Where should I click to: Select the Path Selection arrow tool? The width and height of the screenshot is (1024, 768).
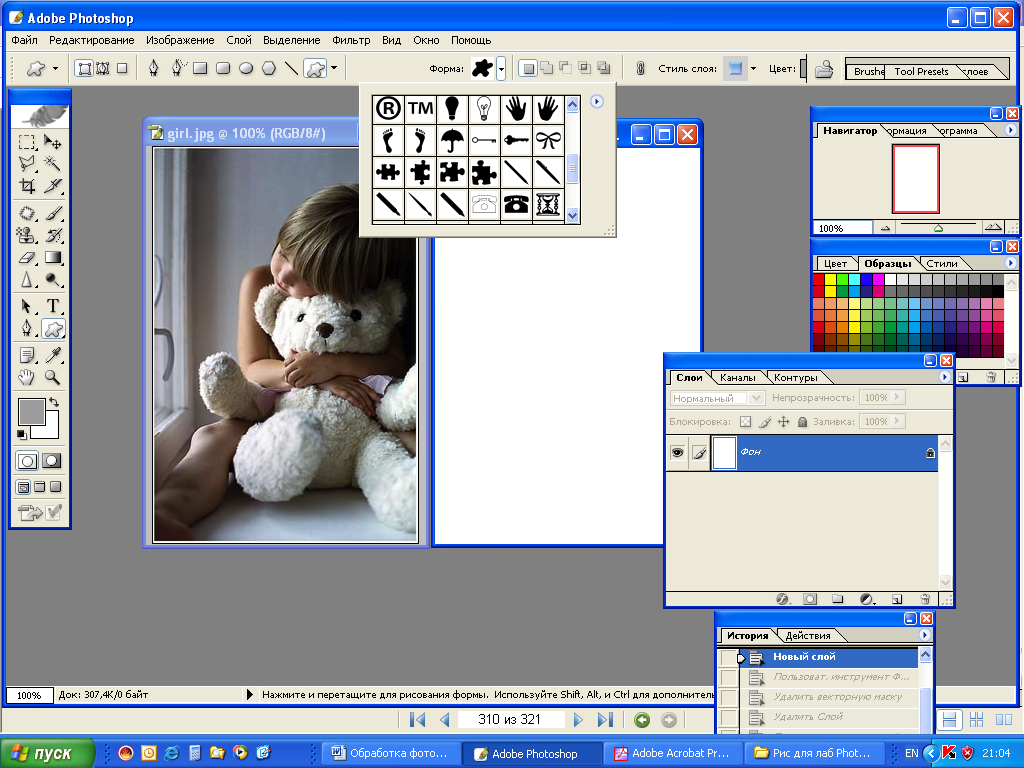pyautogui.click(x=27, y=306)
